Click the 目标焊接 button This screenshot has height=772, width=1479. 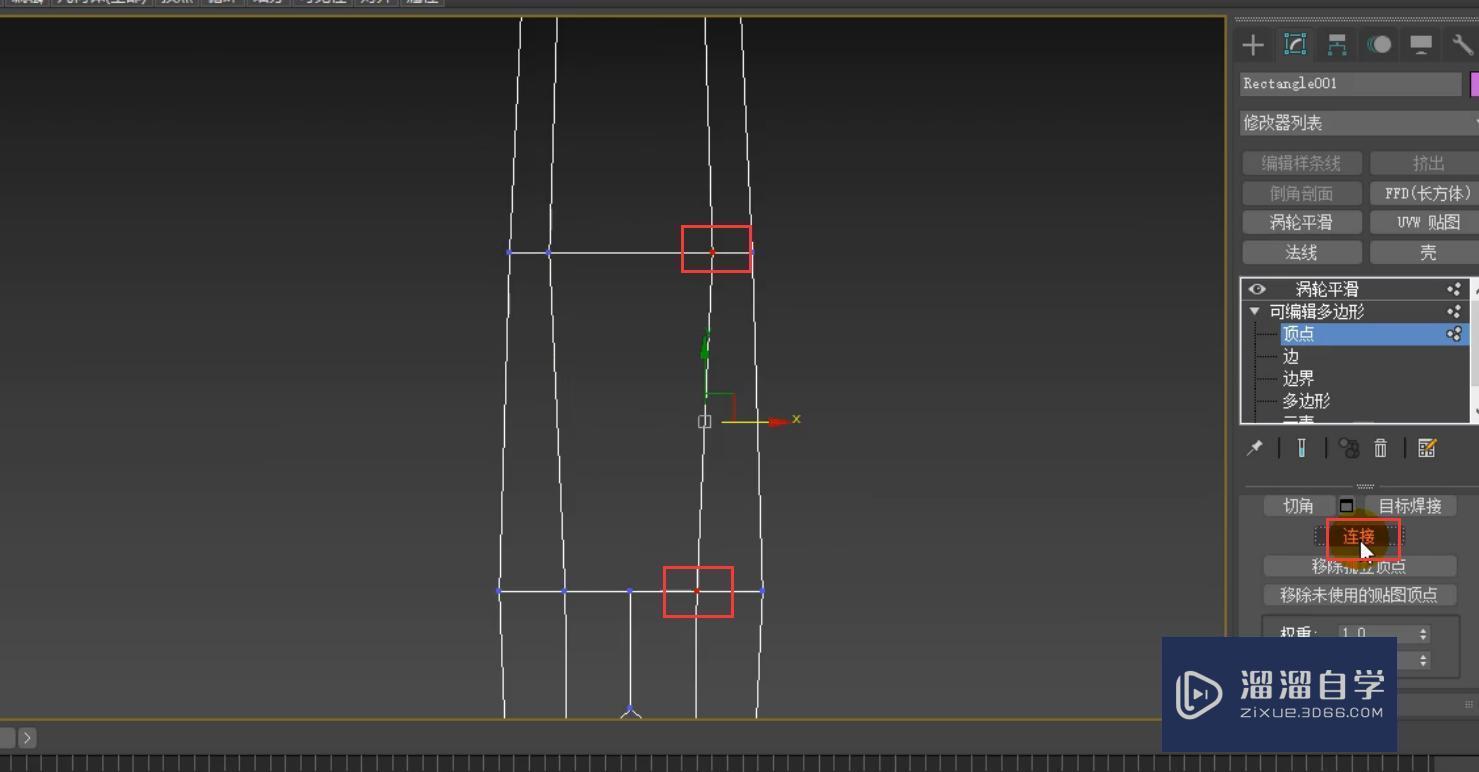tap(1410, 506)
